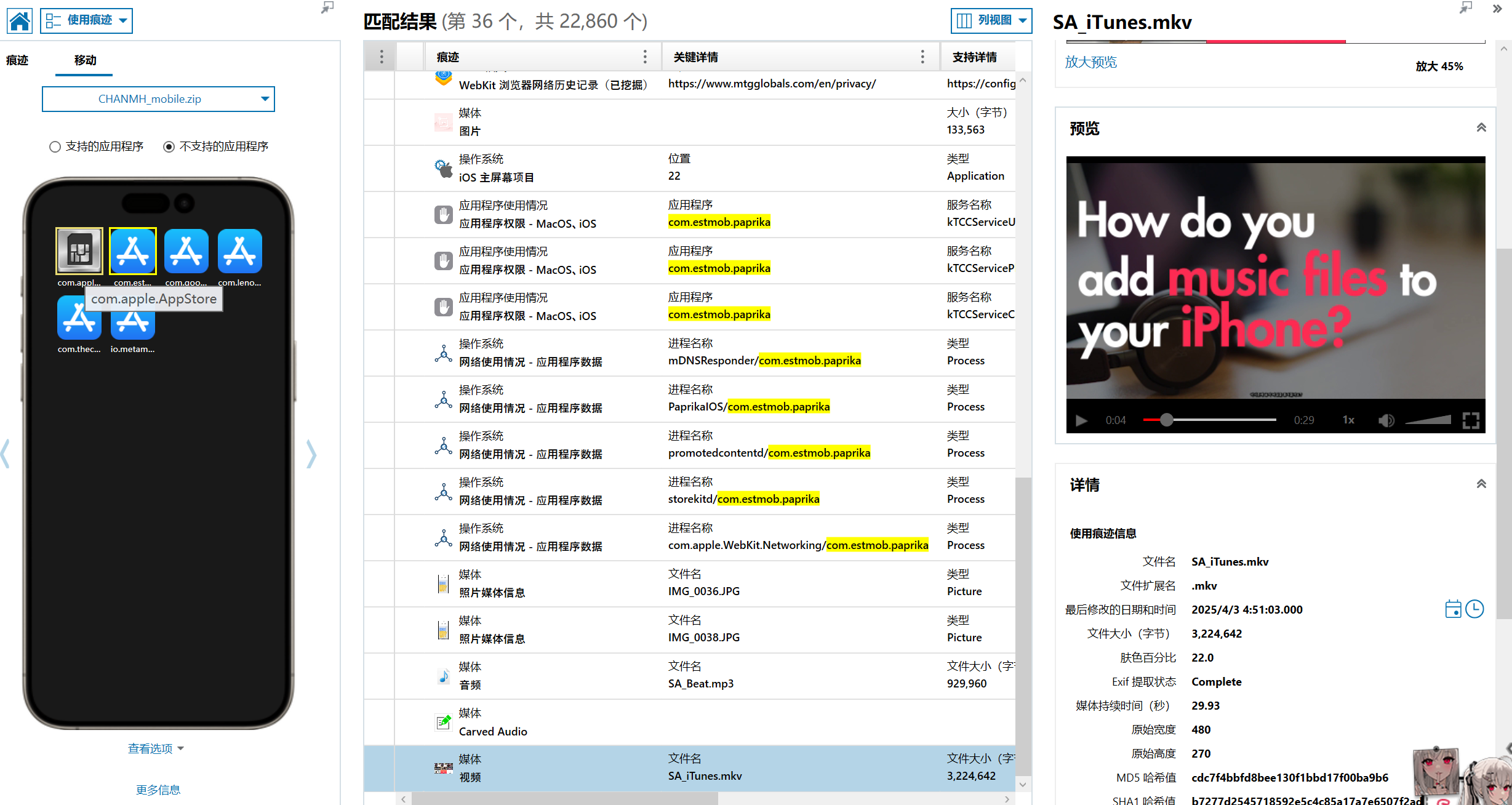Click the calendar icon beside last modified date
Viewport: 1512px width, 805px height.
click(x=1452, y=609)
